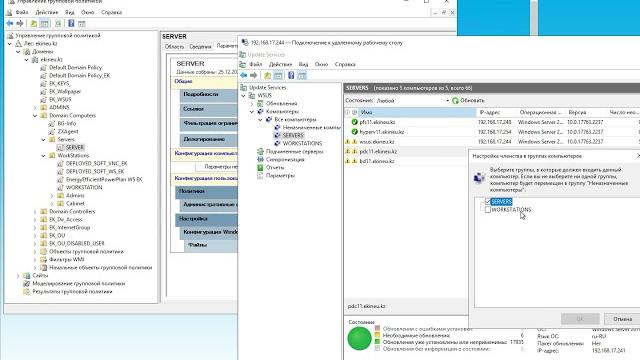Screen dimensions: 640x360
Task: Collapse Лес: ekineu.kz node
Action: pos(10,44)
